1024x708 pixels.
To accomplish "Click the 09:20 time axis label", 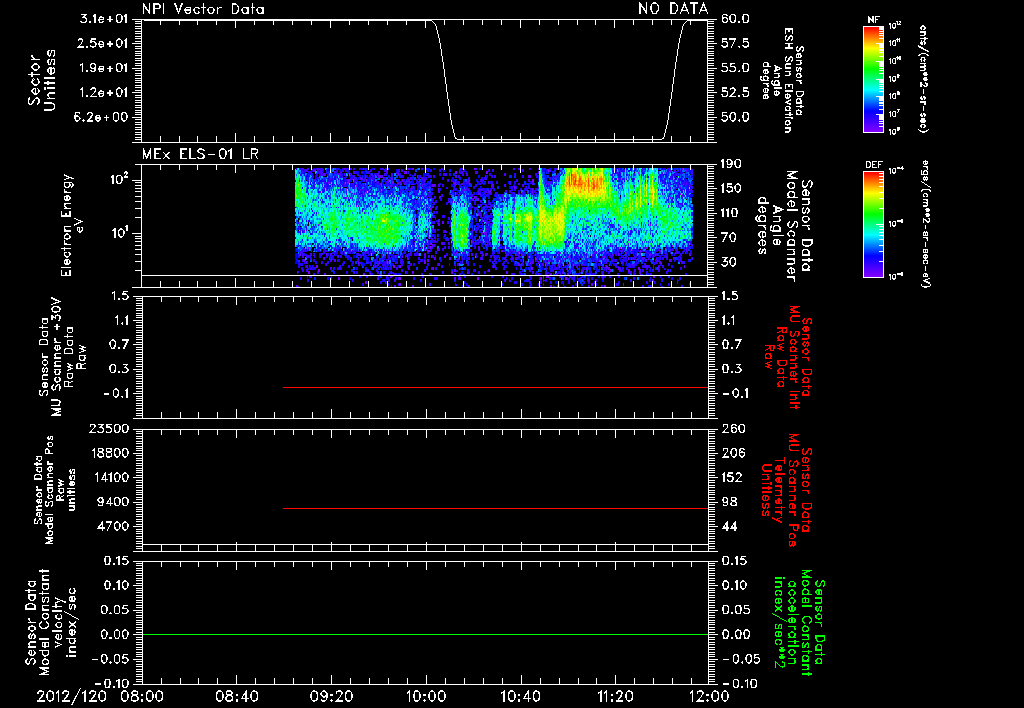I will click(x=331, y=696).
